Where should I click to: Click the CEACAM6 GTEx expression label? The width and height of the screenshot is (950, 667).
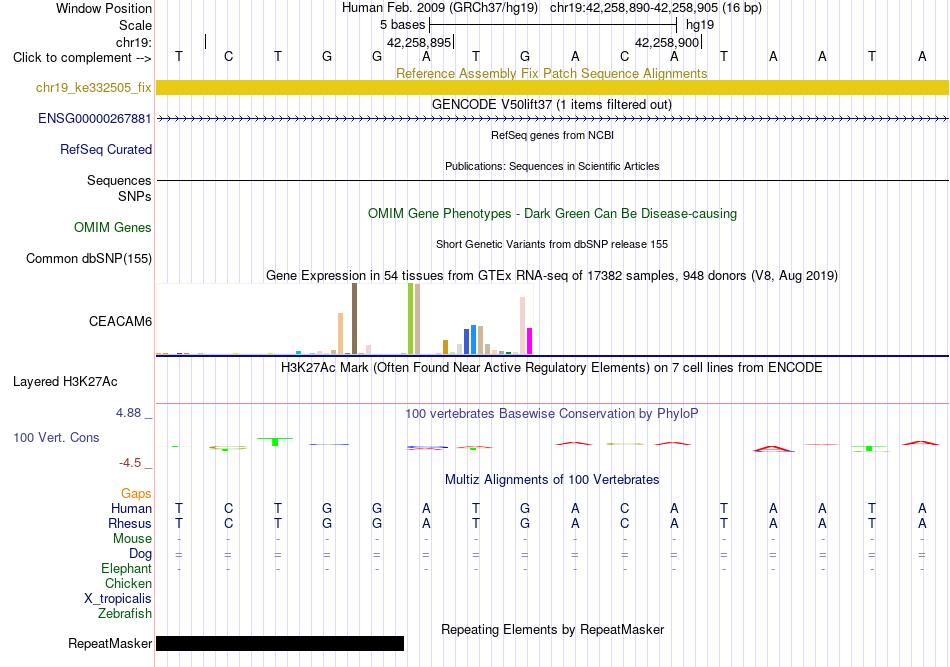pyautogui.click(x=121, y=321)
